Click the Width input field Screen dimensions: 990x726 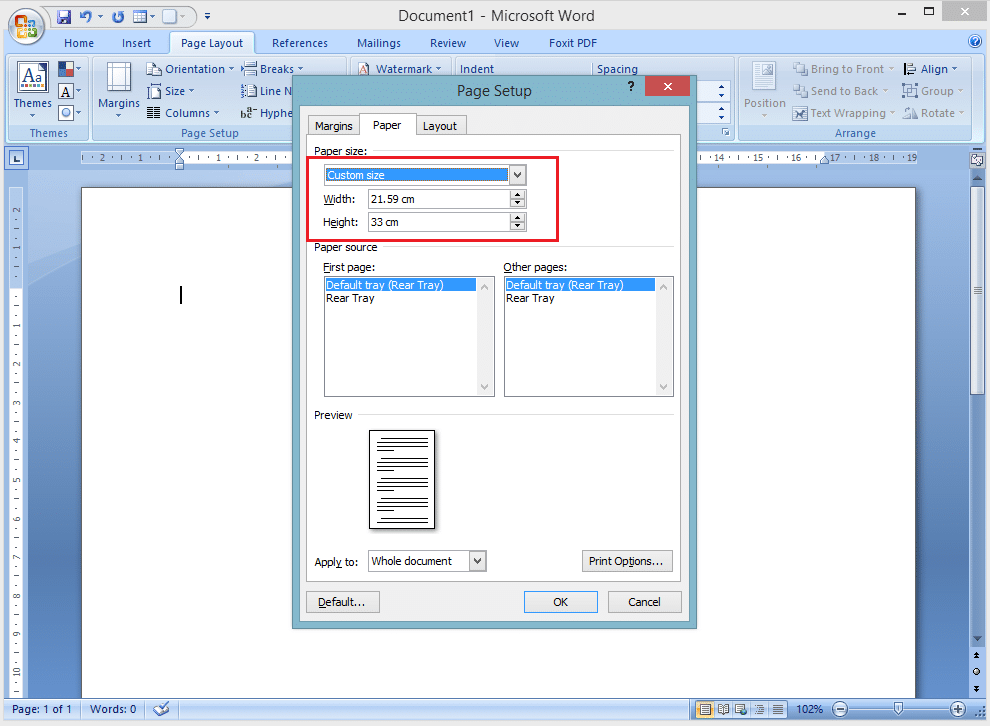click(439, 199)
